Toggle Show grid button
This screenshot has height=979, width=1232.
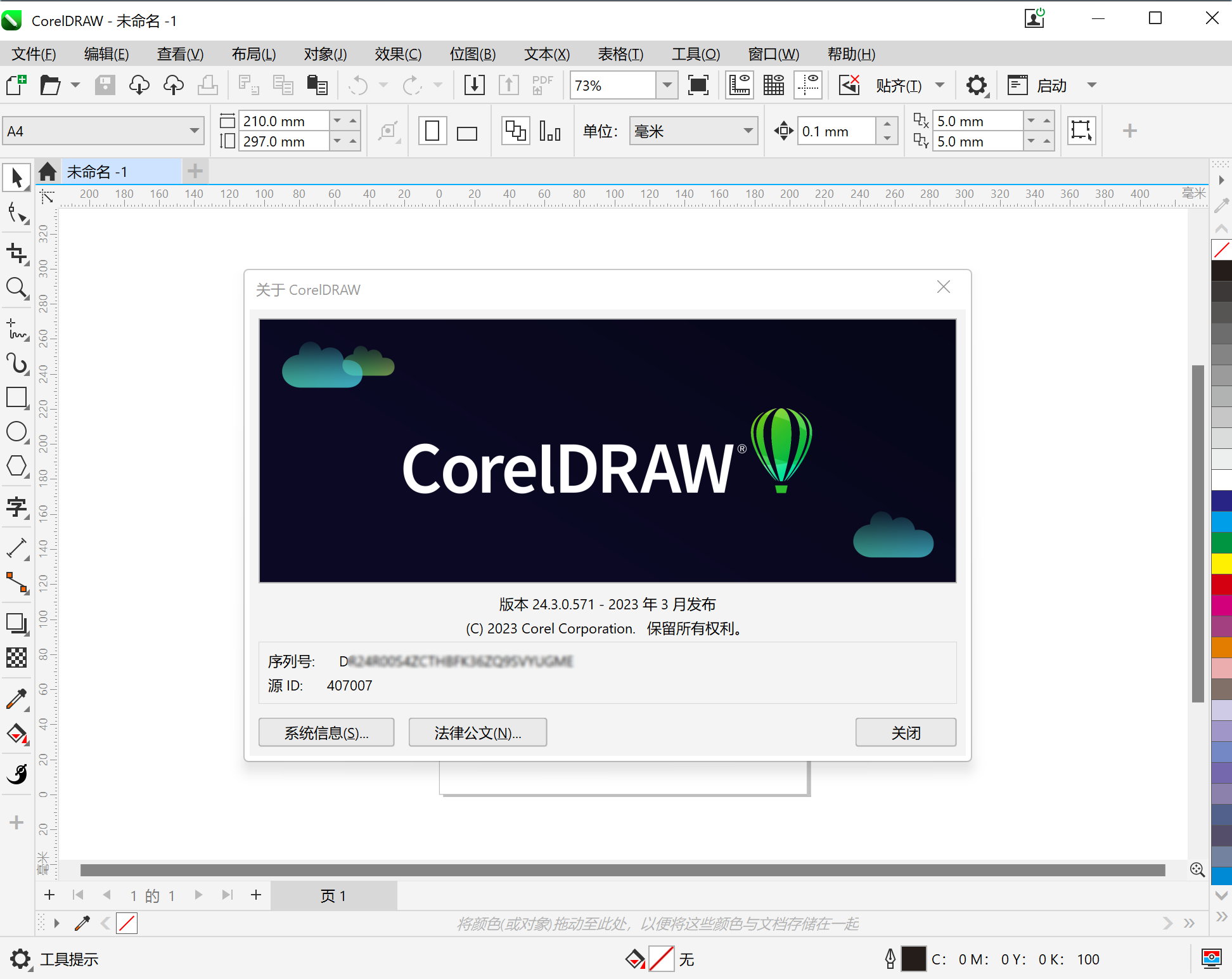tap(774, 85)
